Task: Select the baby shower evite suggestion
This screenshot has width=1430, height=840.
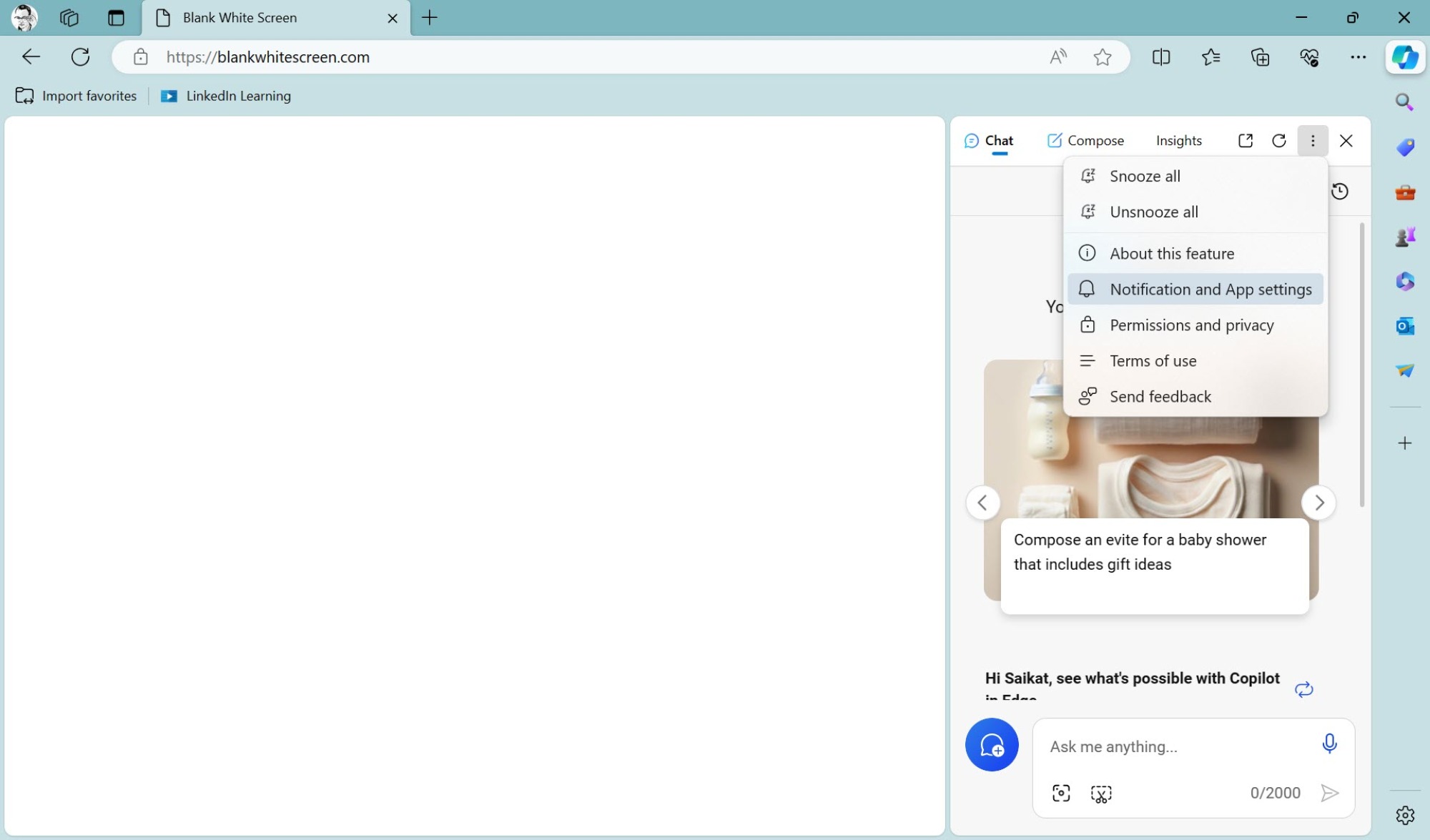Action: click(1154, 565)
